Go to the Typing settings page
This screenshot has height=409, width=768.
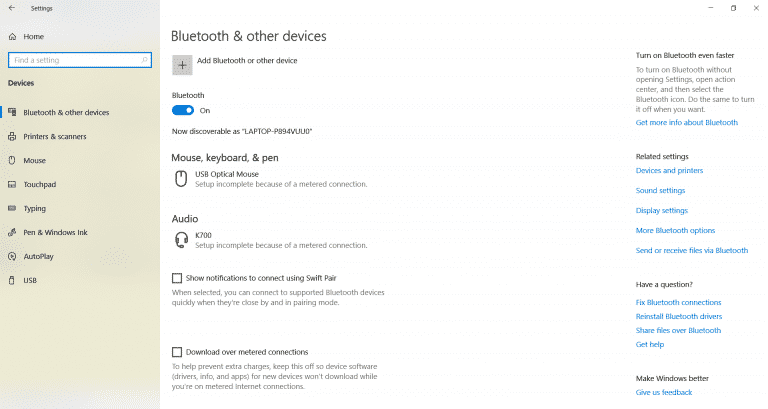[x=35, y=208]
